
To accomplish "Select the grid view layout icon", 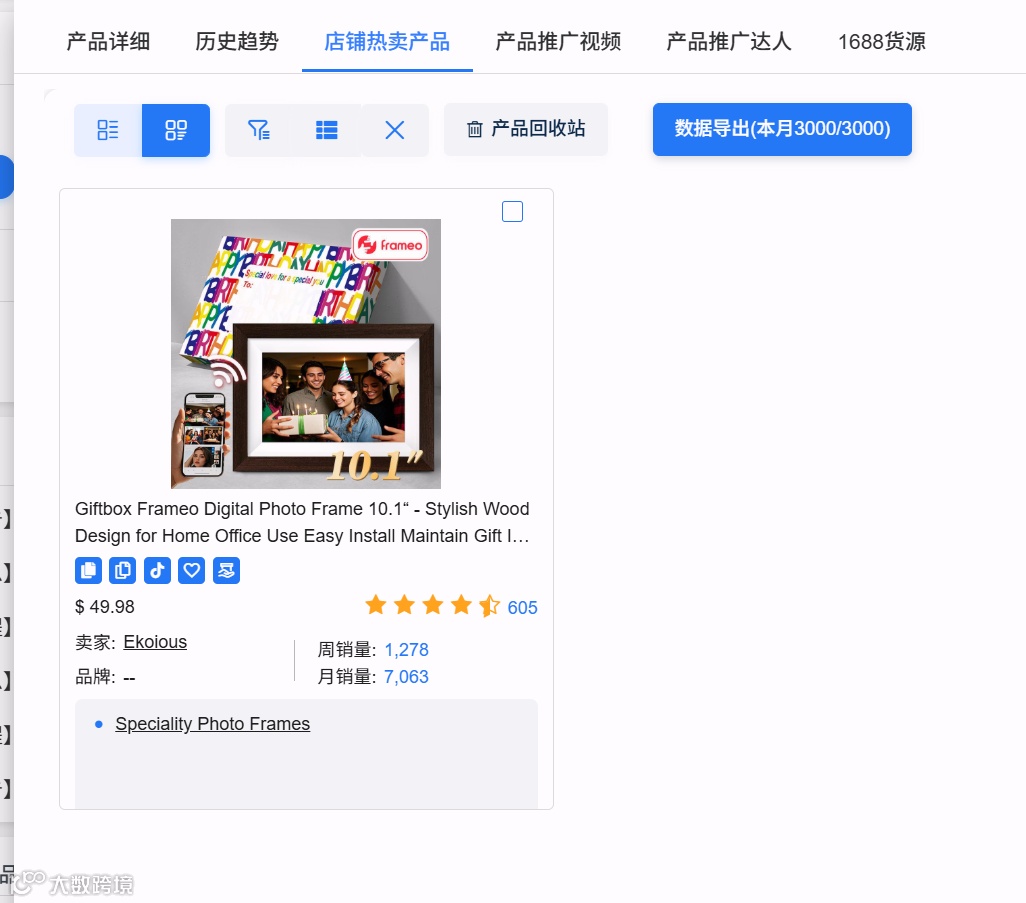I will 176,130.
